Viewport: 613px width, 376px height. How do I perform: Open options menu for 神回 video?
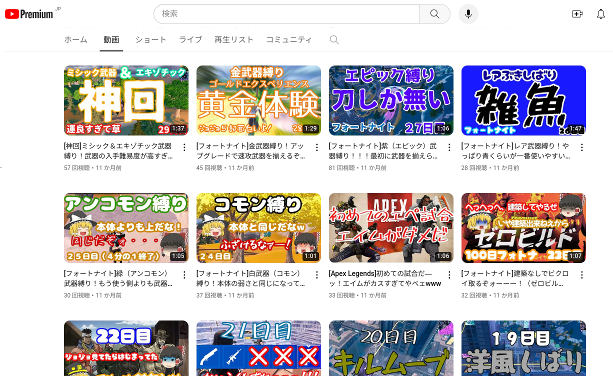184,147
